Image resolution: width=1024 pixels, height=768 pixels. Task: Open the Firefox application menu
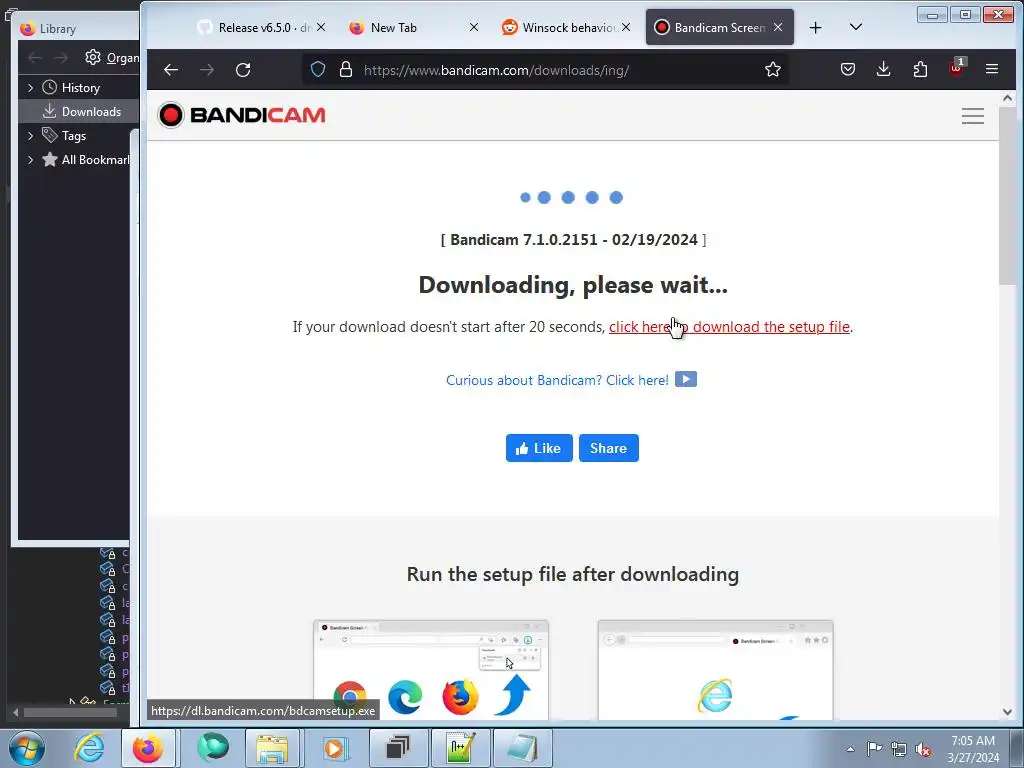click(x=992, y=69)
